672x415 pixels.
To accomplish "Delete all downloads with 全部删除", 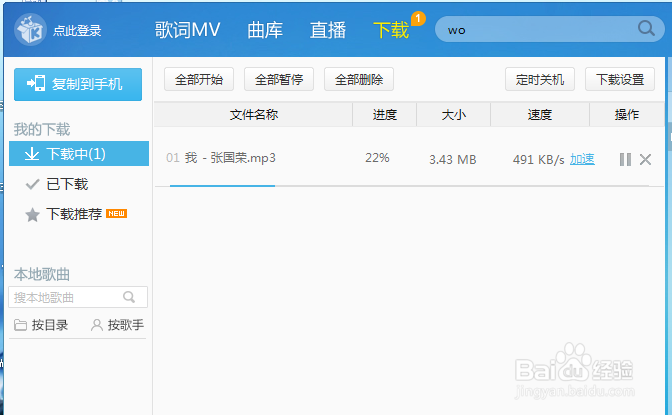I will coord(359,79).
